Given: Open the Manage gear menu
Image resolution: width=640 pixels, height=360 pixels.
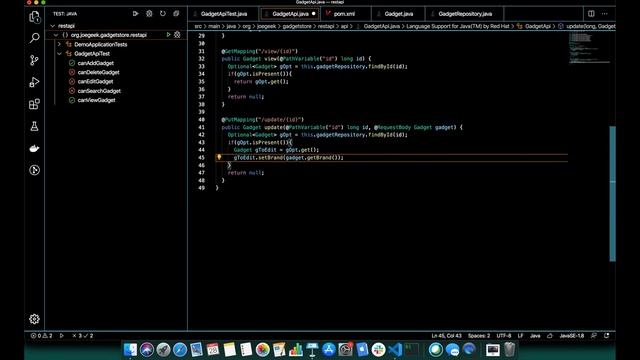Looking at the screenshot, I should [34, 319].
